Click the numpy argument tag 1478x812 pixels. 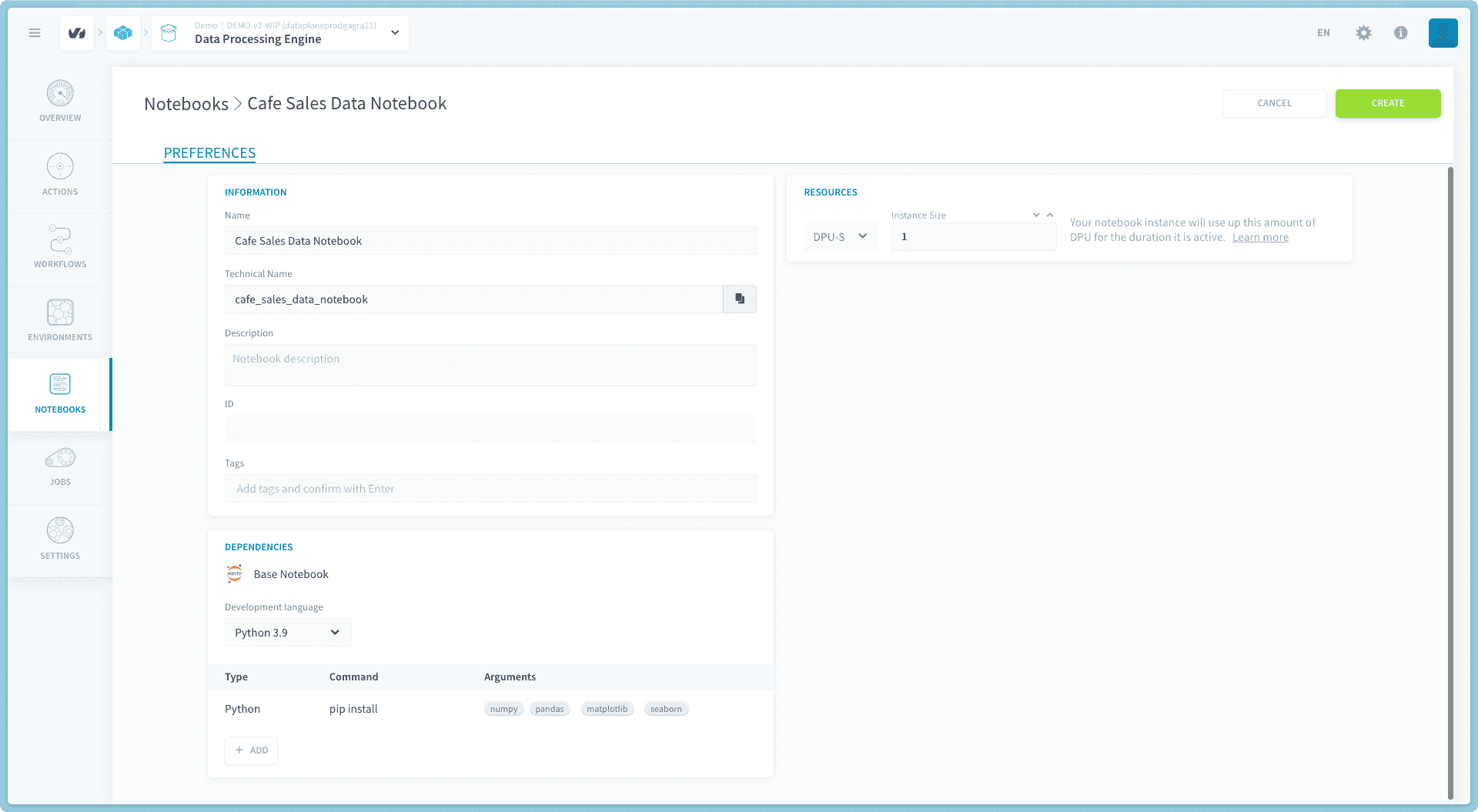coord(504,709)
